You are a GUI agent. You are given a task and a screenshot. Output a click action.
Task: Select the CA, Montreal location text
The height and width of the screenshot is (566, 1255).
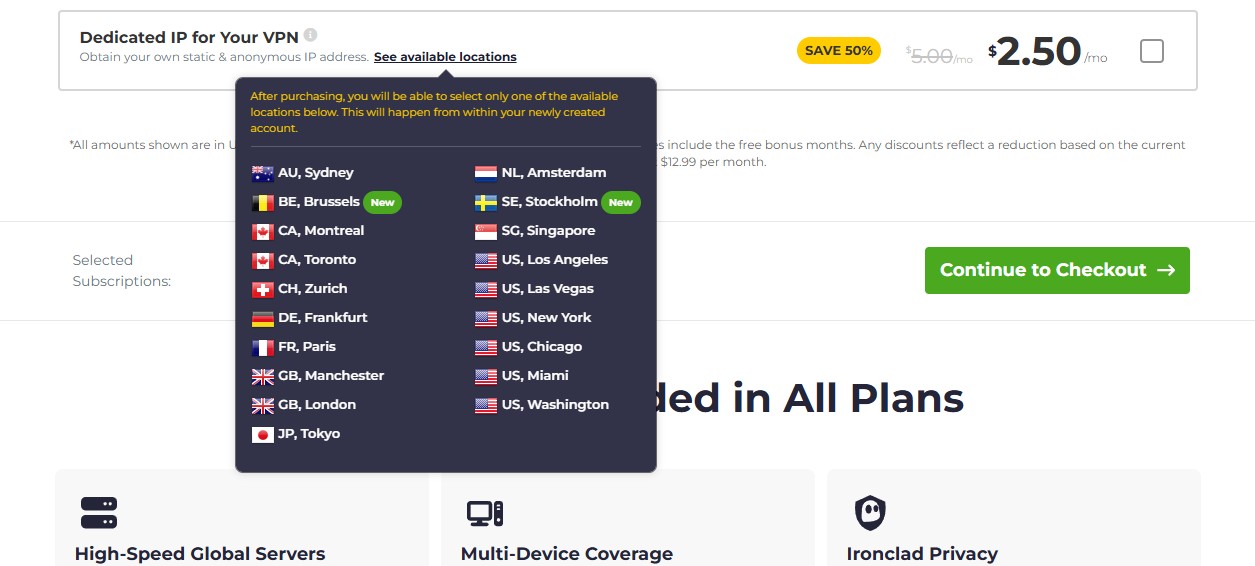(x=321, y=231)
